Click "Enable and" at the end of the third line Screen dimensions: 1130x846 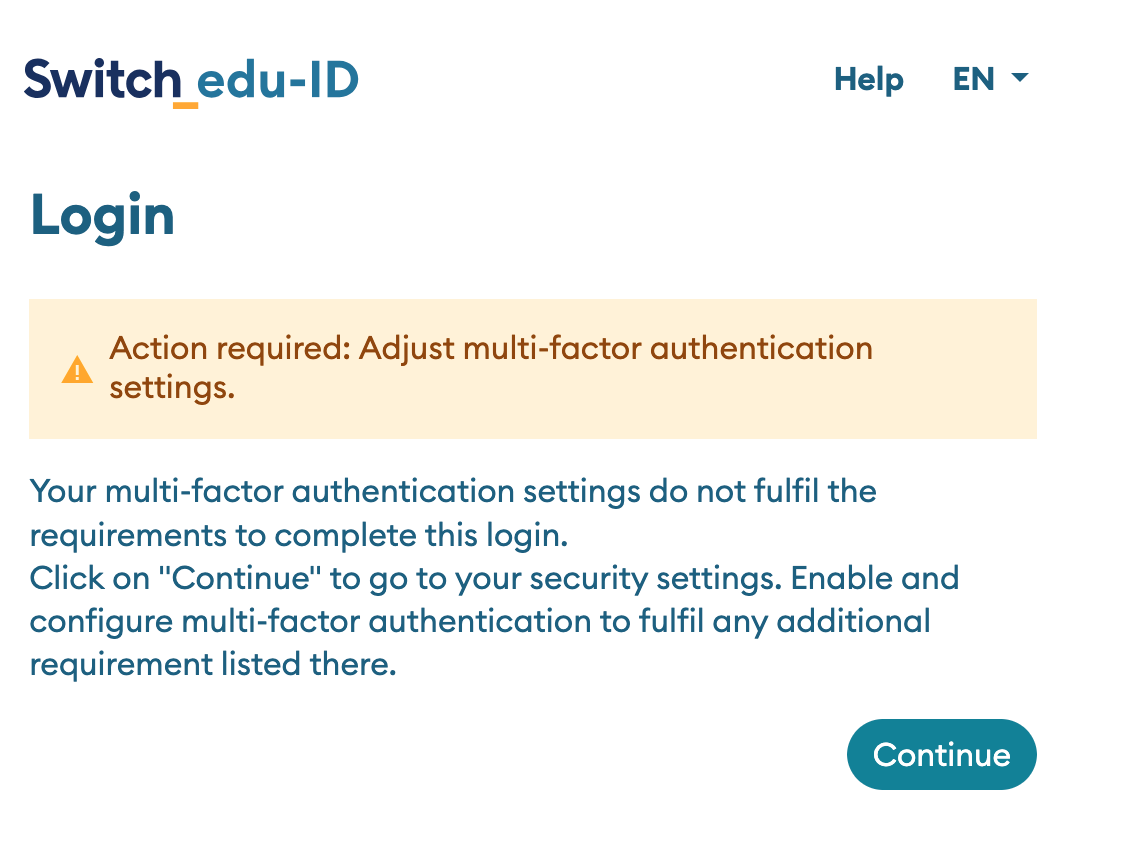click(x=875, y=578)
